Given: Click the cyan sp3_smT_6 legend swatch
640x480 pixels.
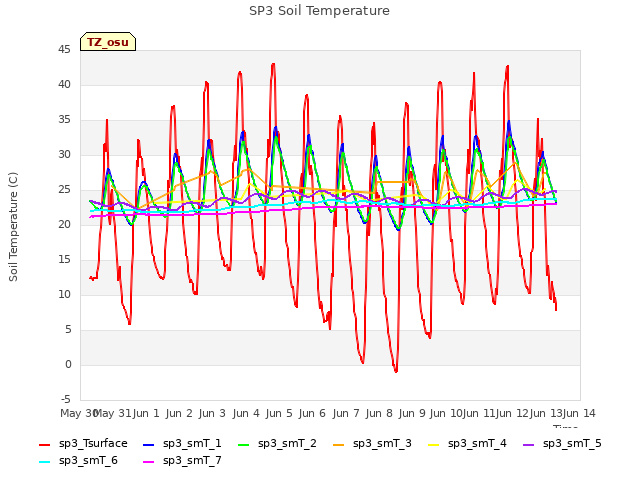Looking at the screenshot, I should point(44,462).
